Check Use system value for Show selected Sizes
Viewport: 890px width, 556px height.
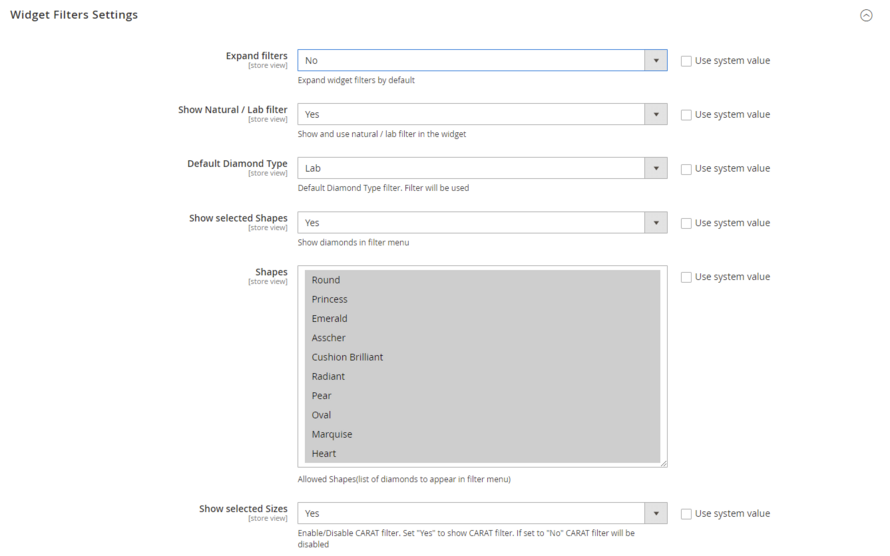(686, 514)
